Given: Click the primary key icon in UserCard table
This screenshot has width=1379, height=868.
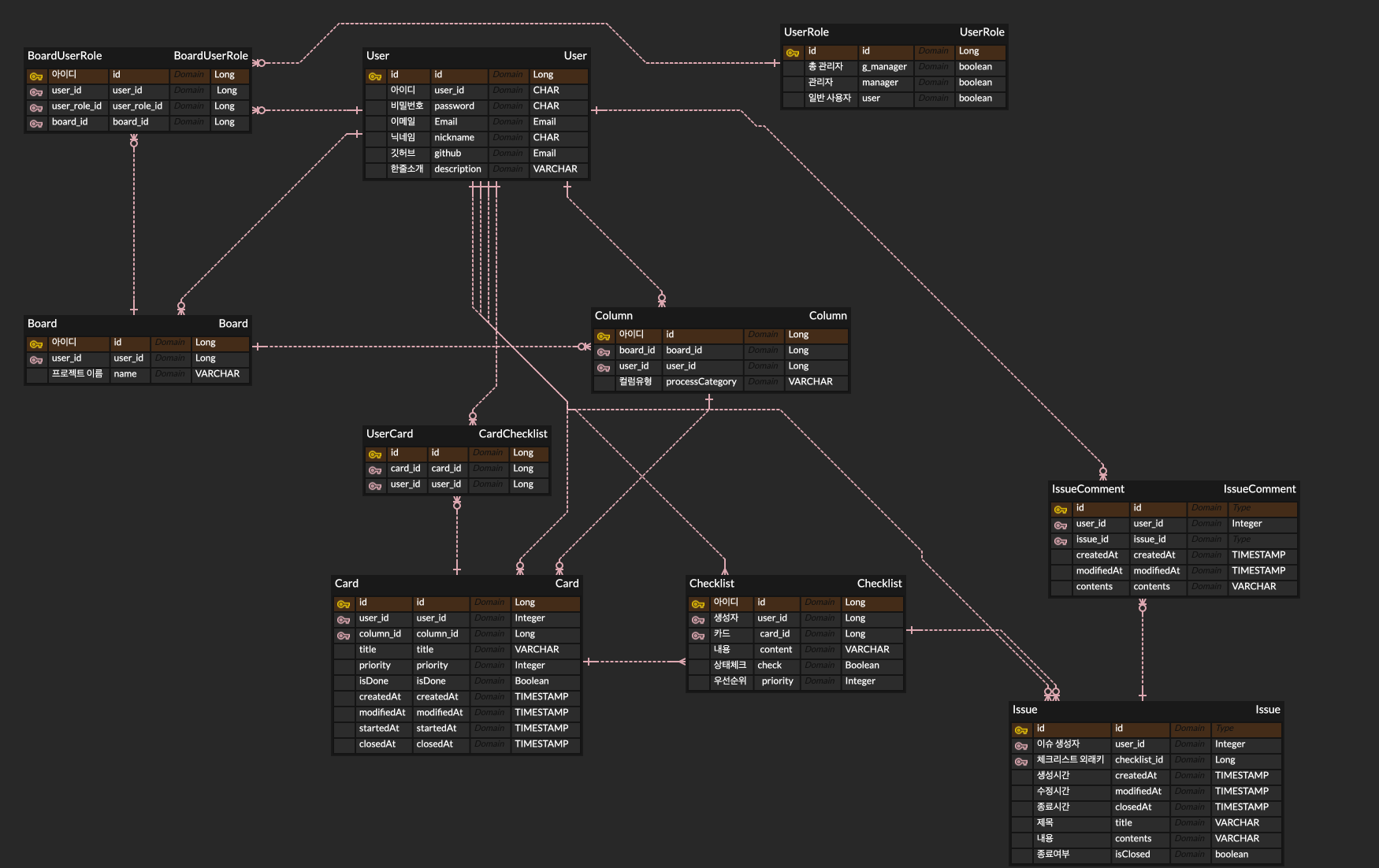Looking at the screenshot, I should (x=375, y=454).
